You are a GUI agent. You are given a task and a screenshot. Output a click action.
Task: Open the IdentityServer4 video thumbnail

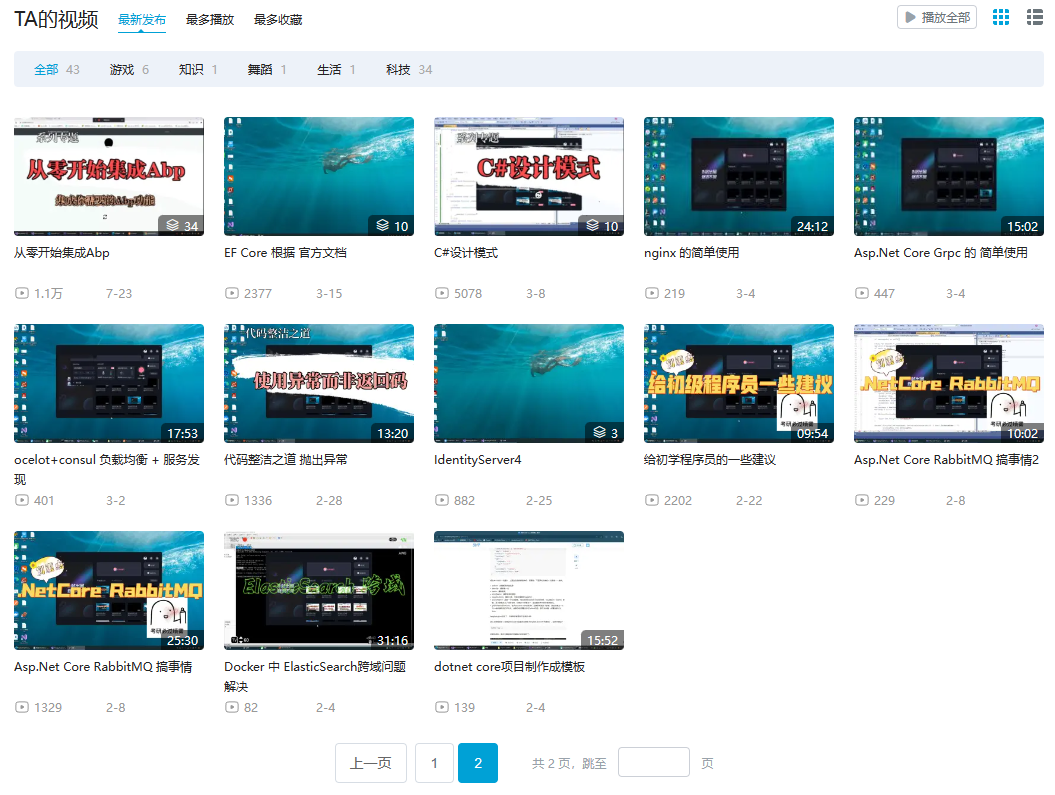(x=529, y=383)
